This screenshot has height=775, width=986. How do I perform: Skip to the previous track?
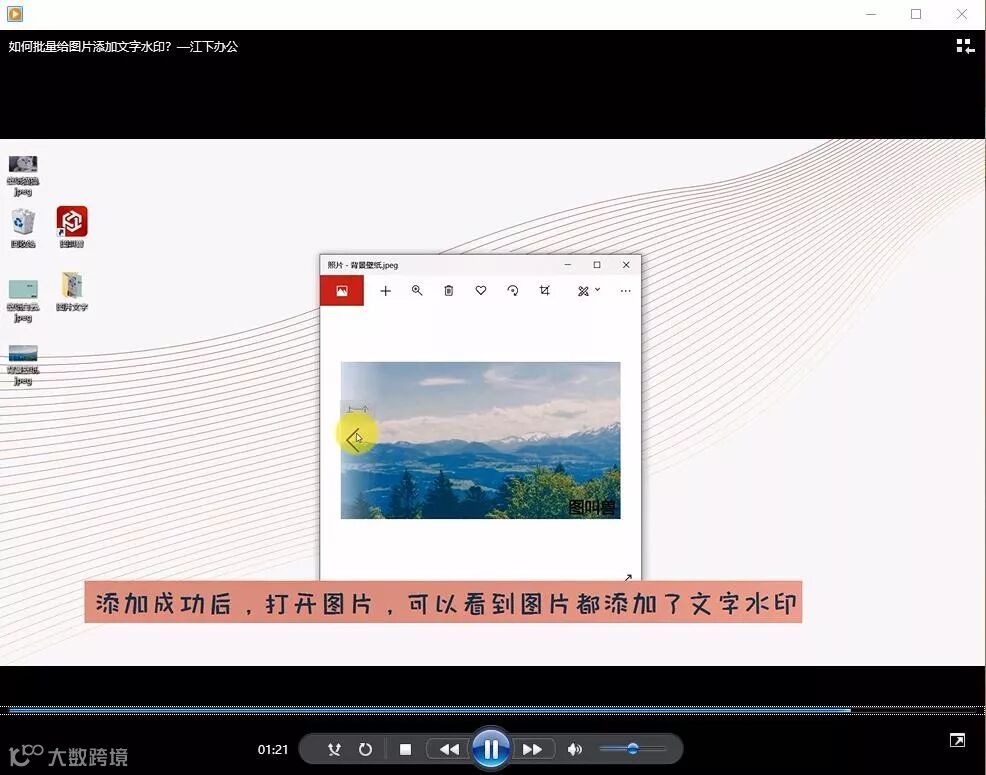click(449, 749)
